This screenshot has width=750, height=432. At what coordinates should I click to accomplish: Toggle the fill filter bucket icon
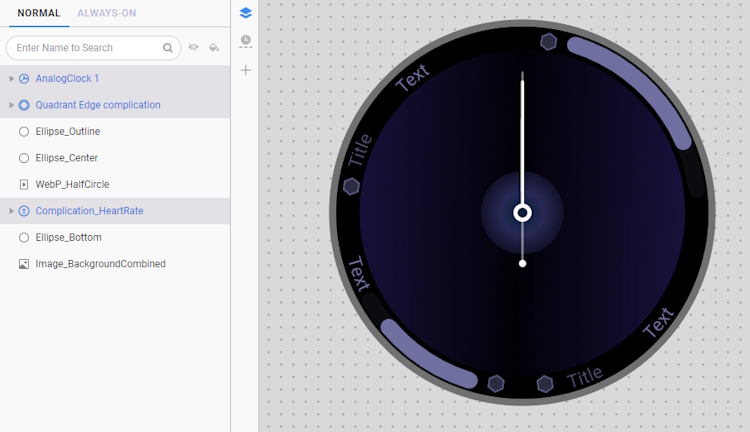tap(214, 48)
